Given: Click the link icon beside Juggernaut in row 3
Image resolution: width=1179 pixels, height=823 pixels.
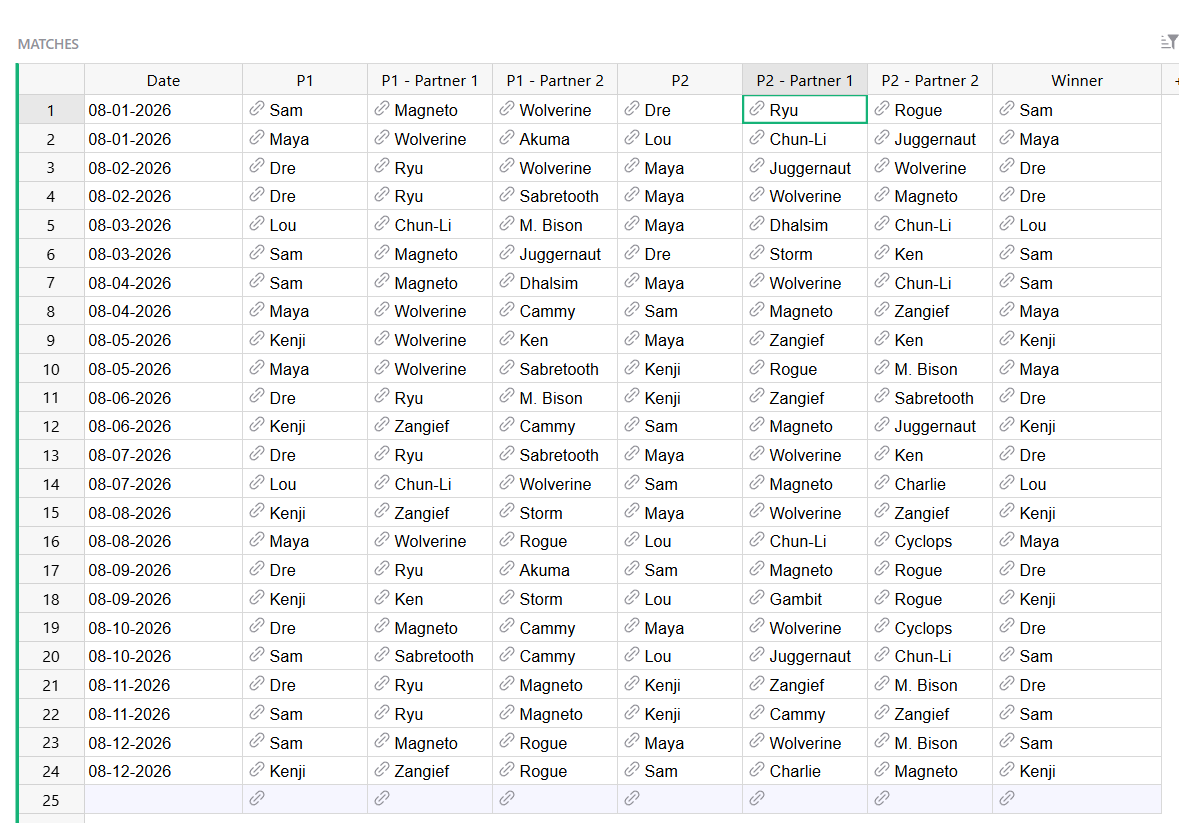Looking at the screenshot, I should coord(756,167).
